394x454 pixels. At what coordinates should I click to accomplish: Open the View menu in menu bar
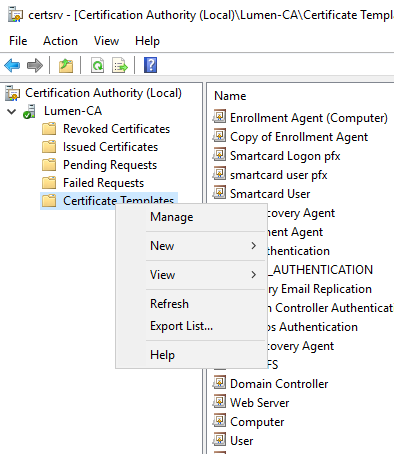pyautogui.click(x=106, y=41)
